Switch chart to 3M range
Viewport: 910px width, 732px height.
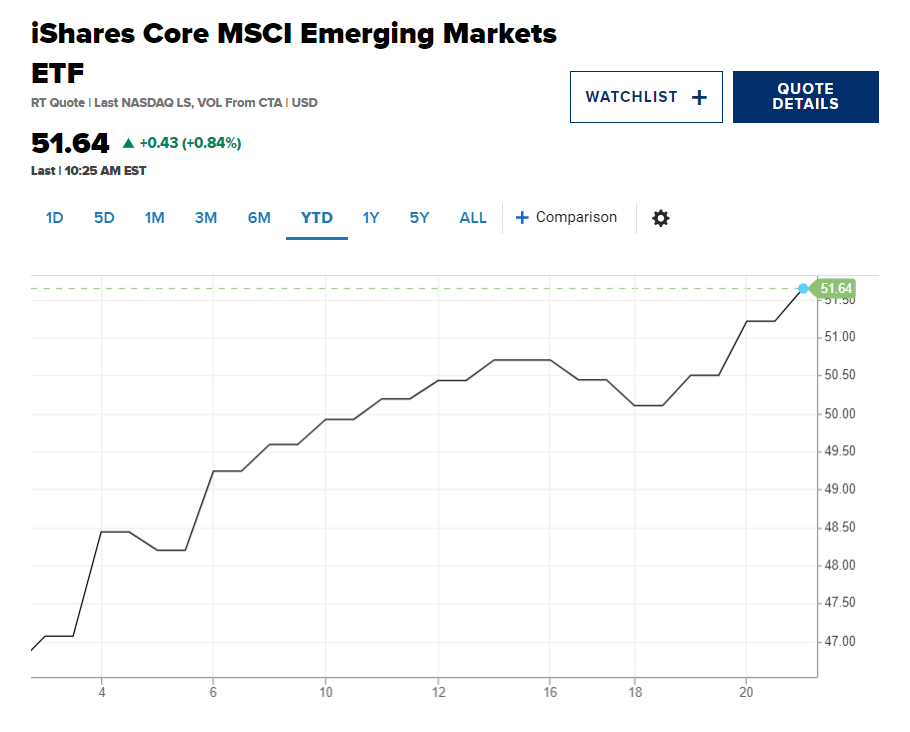pyautogui.click(x=206, y=218)
